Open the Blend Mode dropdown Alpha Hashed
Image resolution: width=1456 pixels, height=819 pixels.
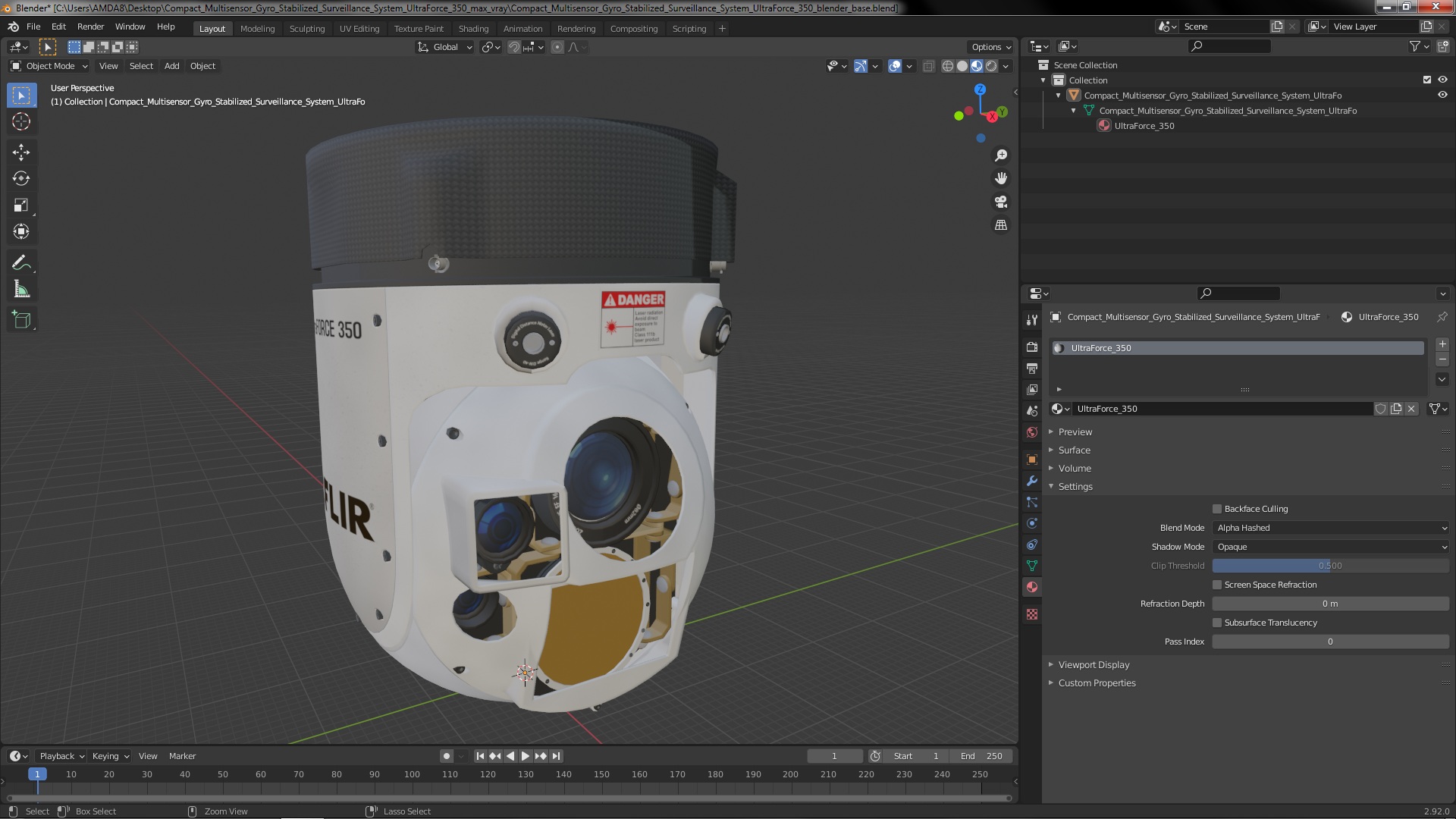pos(1331,528)
